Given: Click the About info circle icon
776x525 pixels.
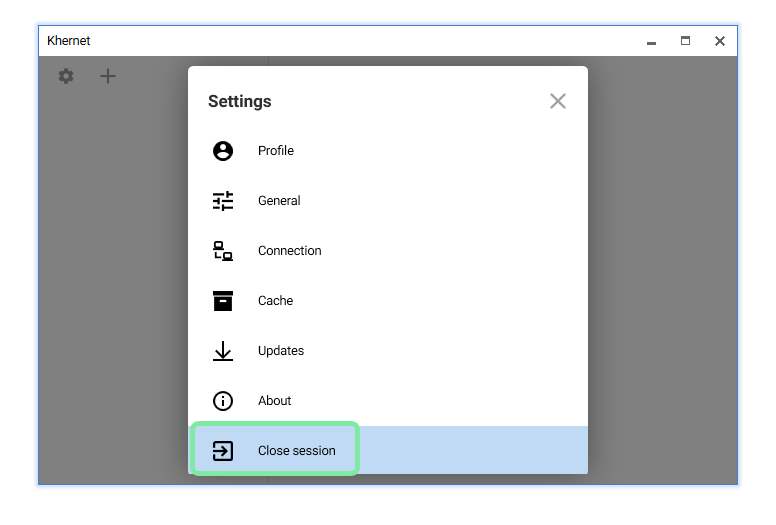Looking at the screenshot, I should [x=223, y=401].
